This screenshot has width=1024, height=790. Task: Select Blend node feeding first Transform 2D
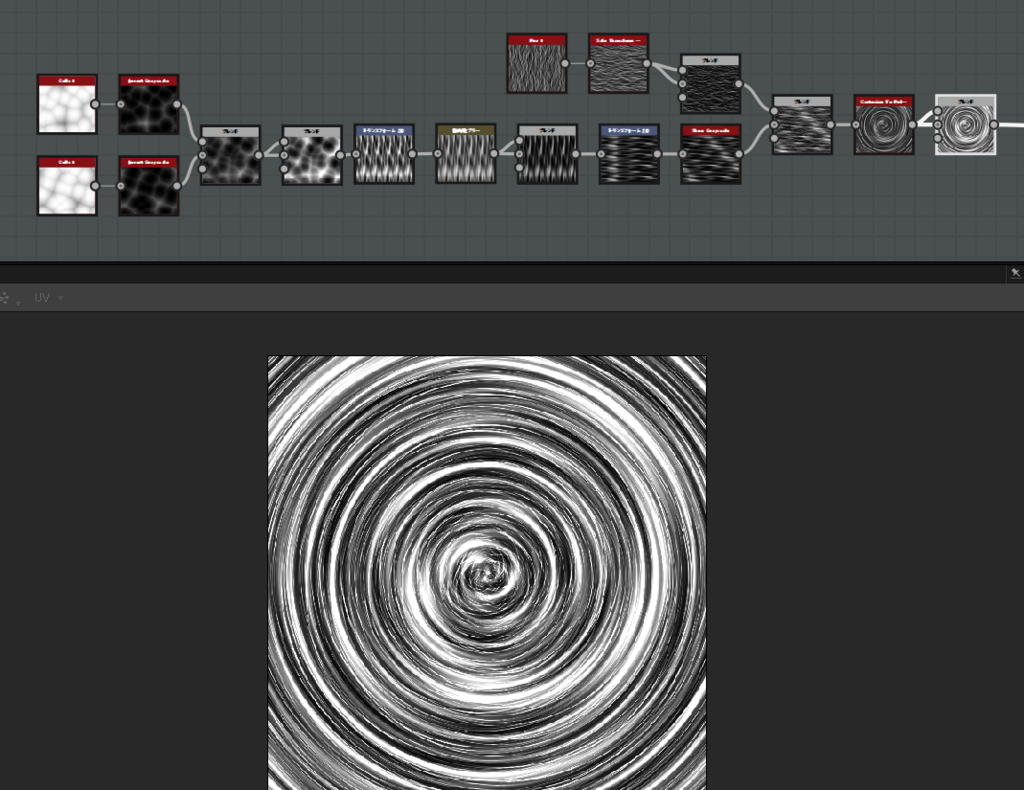(312, 155)
